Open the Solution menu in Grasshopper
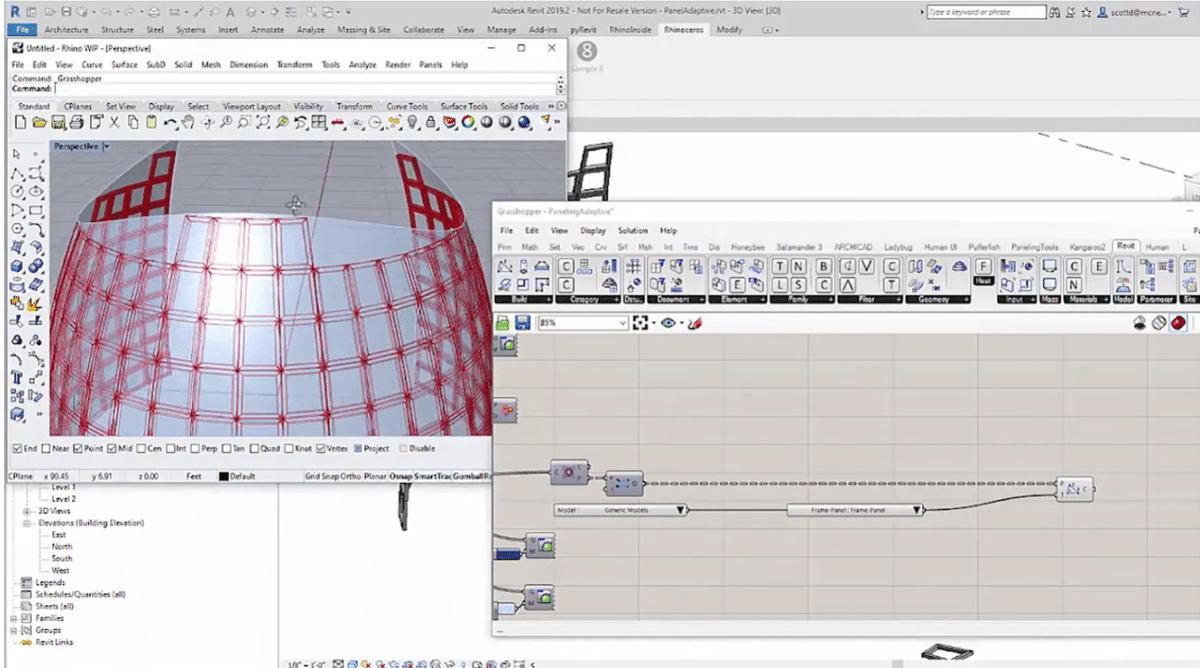Screen dimensions: 1200x668 click(x=632, y=231)
